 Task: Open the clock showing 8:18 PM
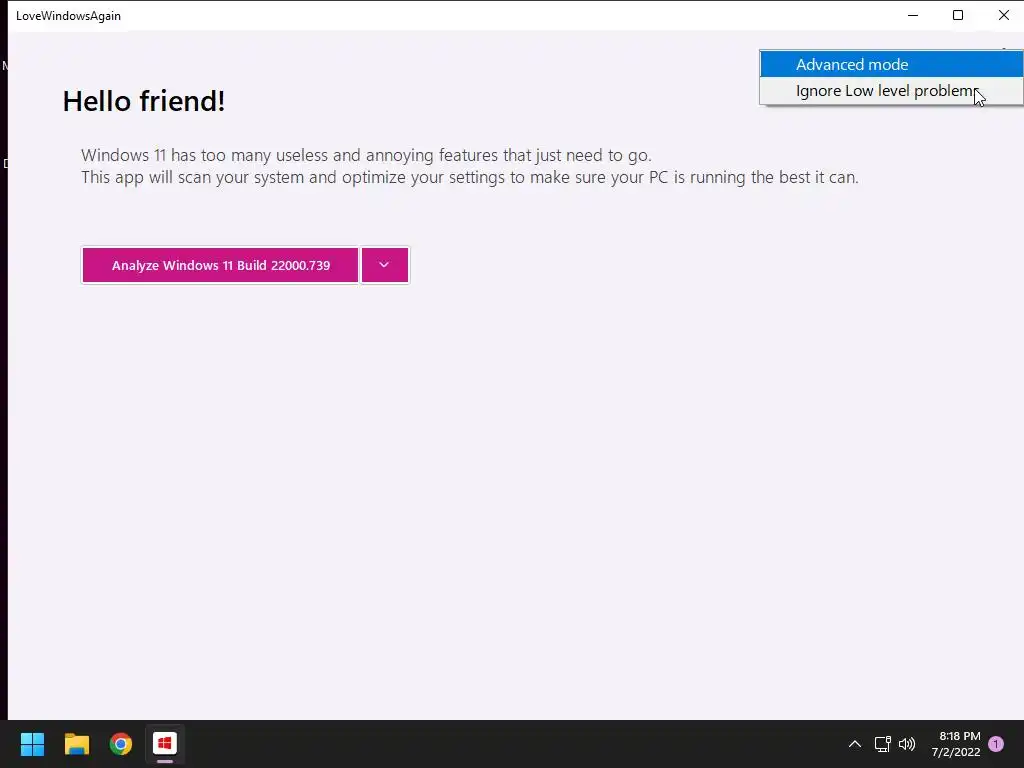[956, 744]
